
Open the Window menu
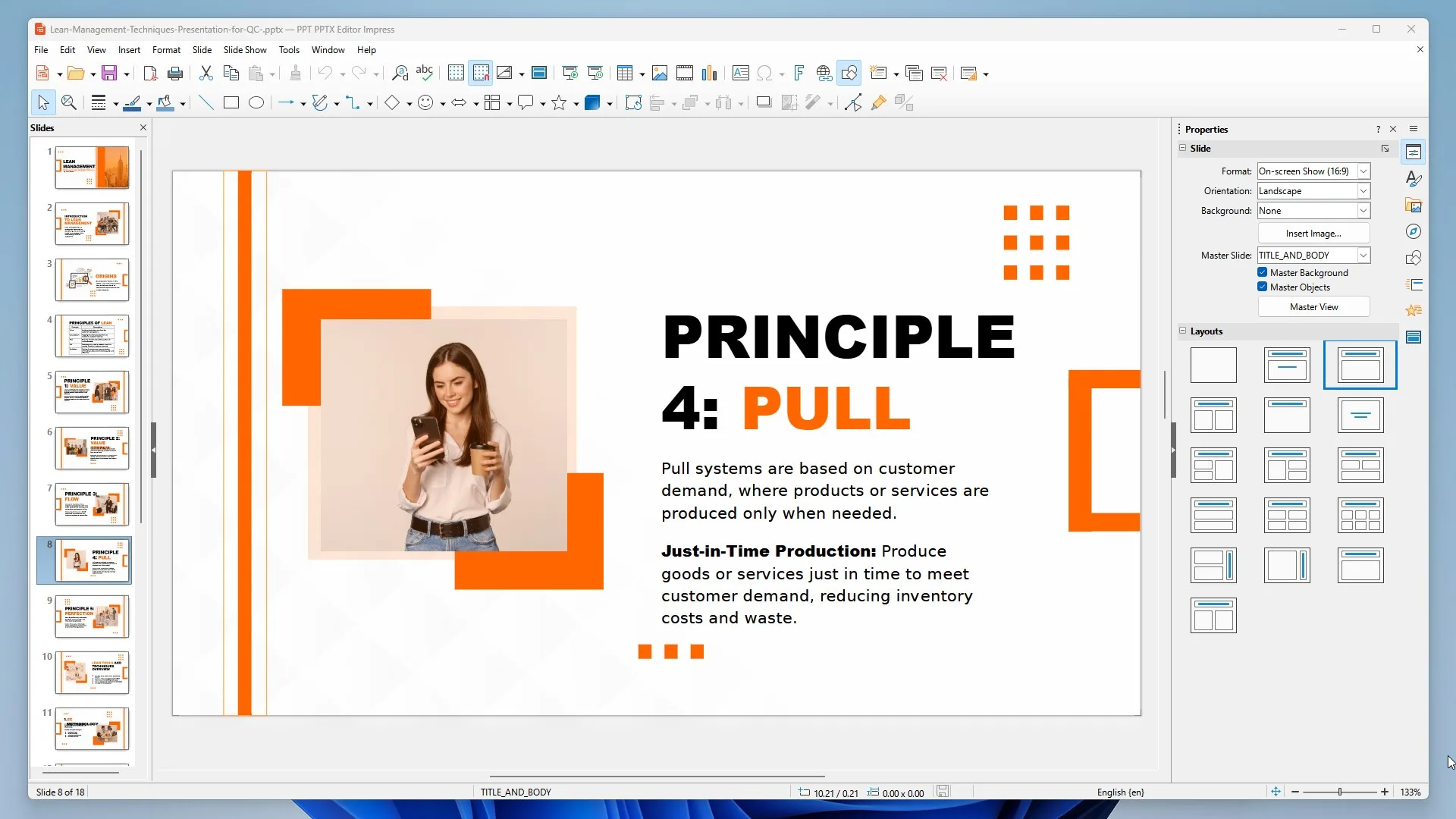point(328,50)
